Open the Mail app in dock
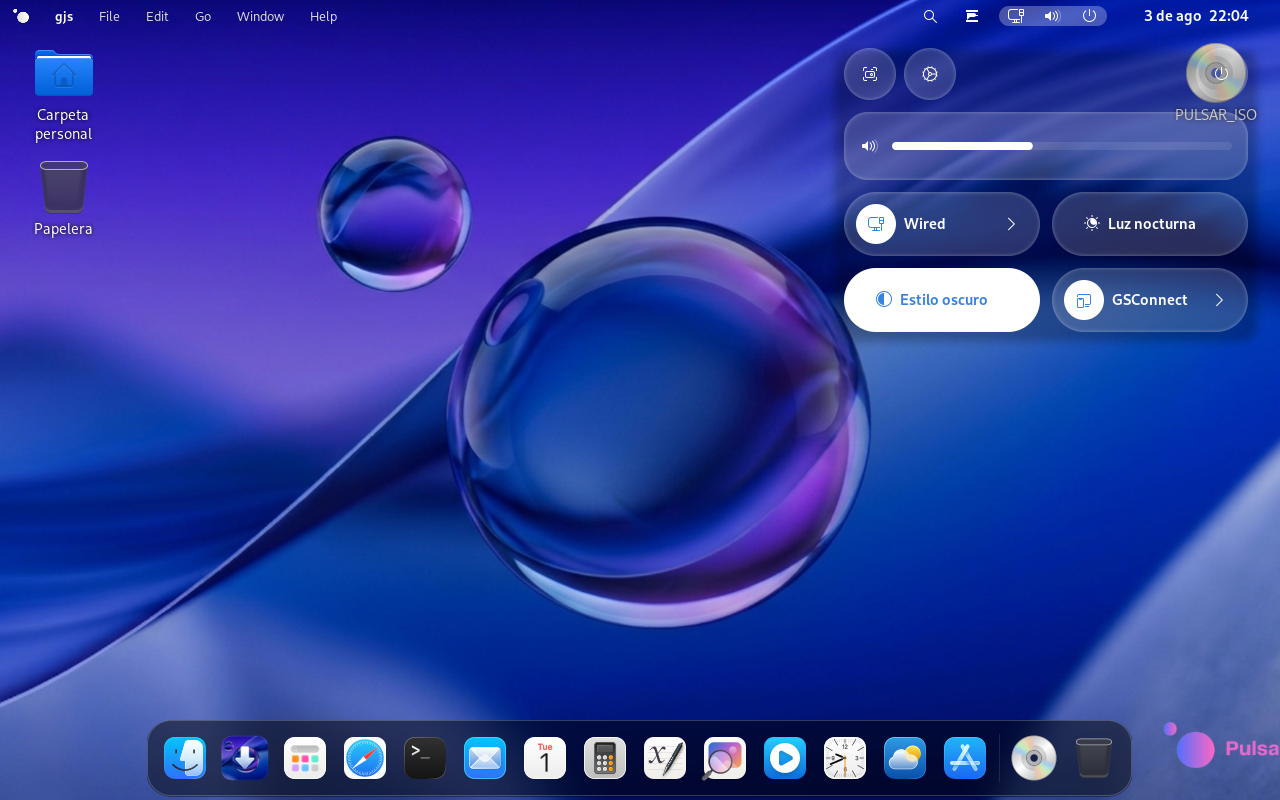The image size is (1280, 800). pos(485,758)
